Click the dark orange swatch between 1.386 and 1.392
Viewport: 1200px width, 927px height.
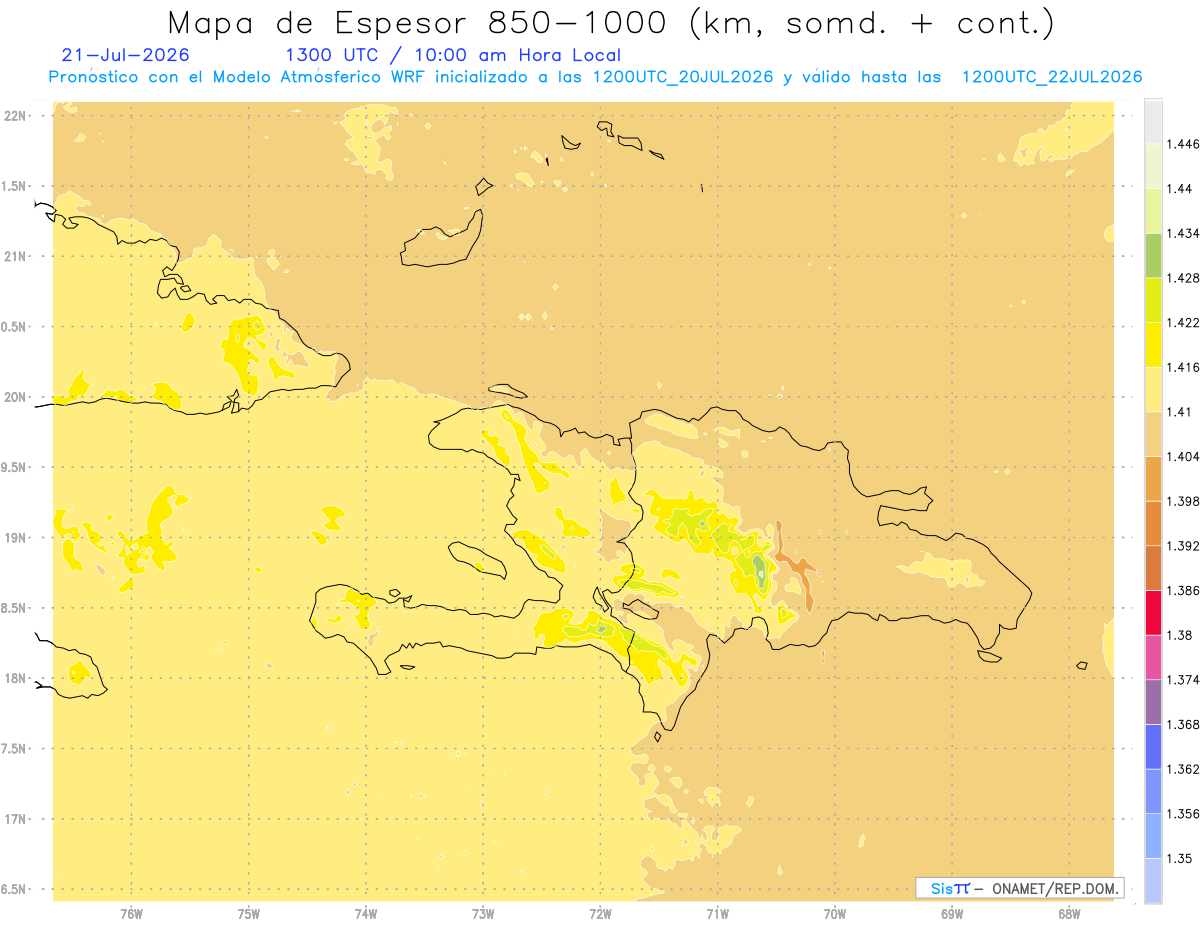click(x=1153, y=568)
